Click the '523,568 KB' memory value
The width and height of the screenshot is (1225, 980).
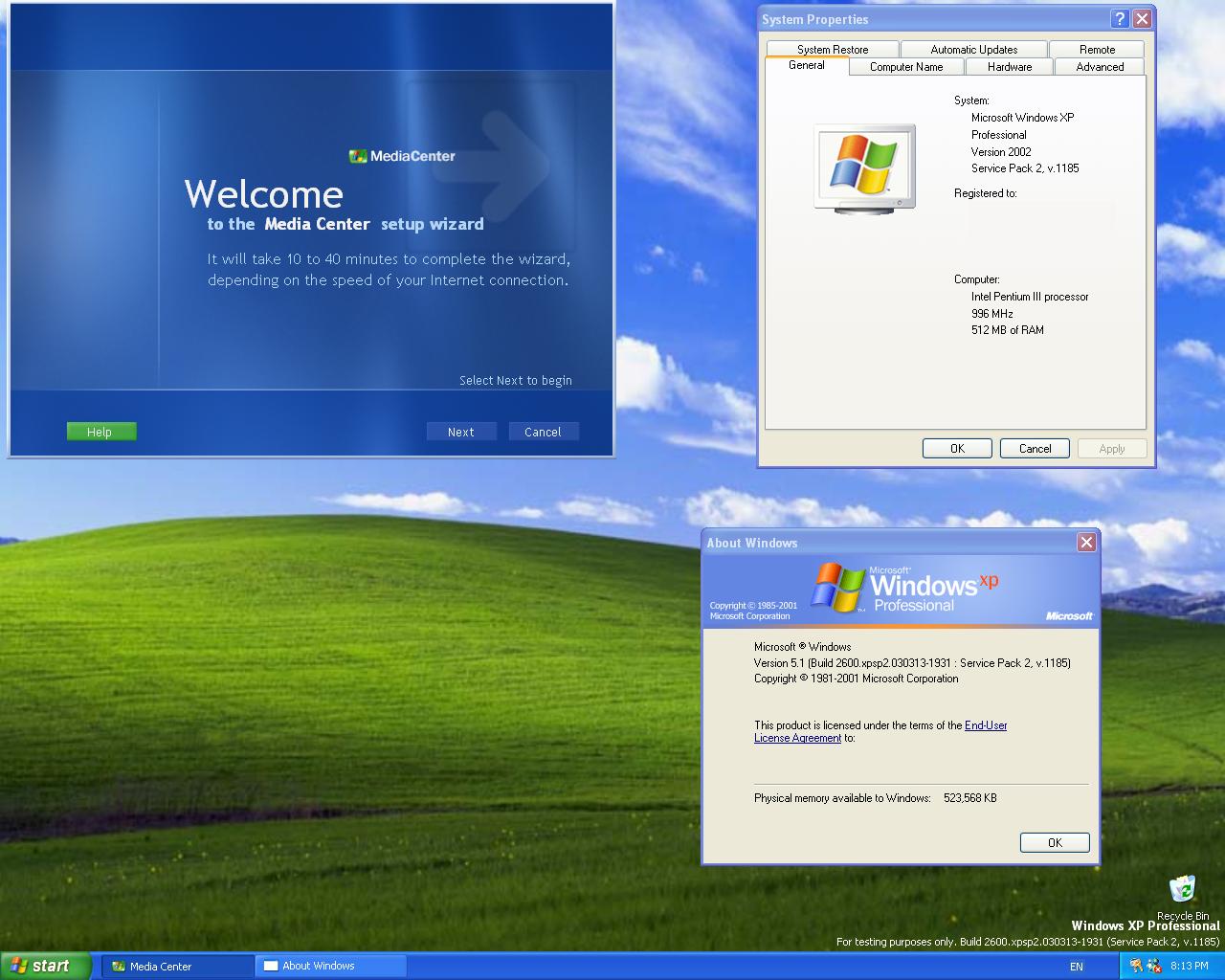pyautogui.click(x=970, y=798)
